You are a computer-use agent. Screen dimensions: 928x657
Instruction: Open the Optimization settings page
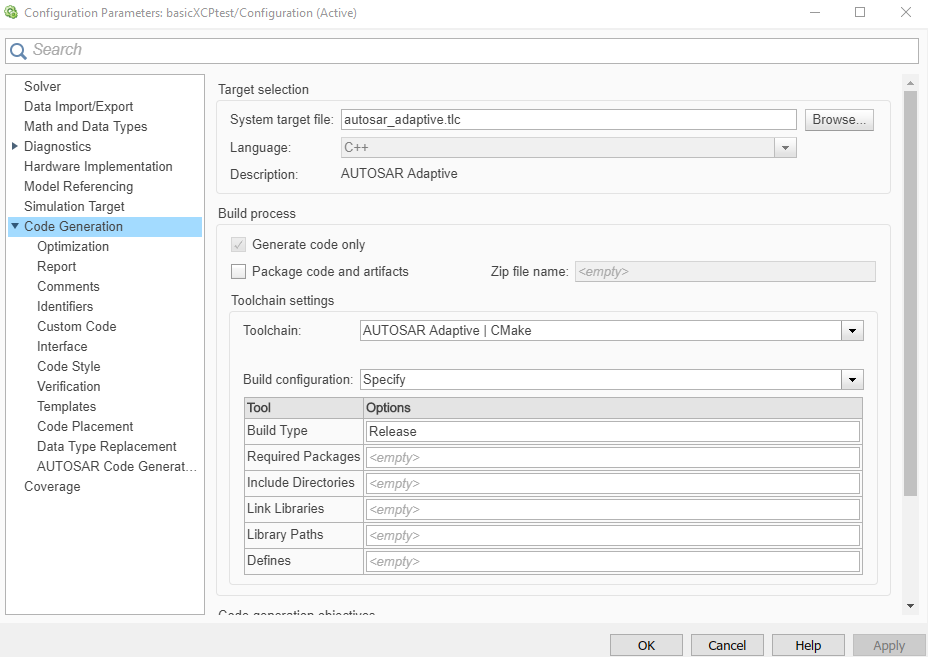73,246
